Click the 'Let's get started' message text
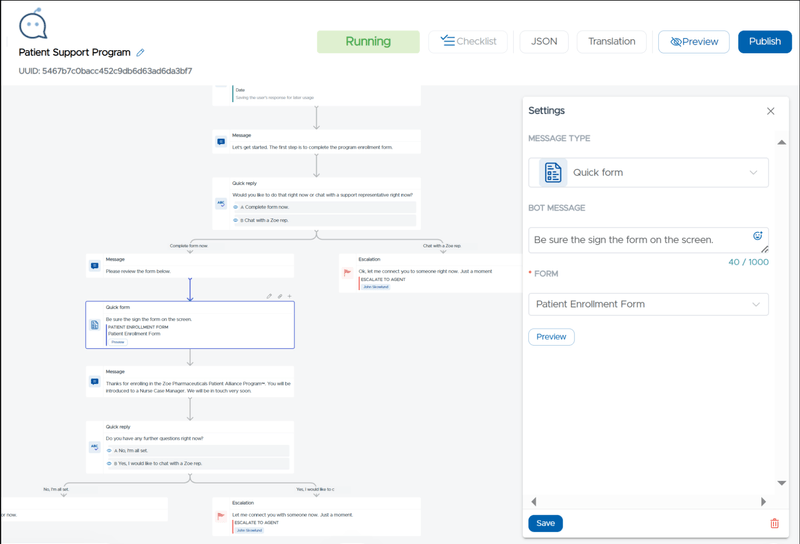The width and height of the screenshot is (800, 544). coord(312,147)
